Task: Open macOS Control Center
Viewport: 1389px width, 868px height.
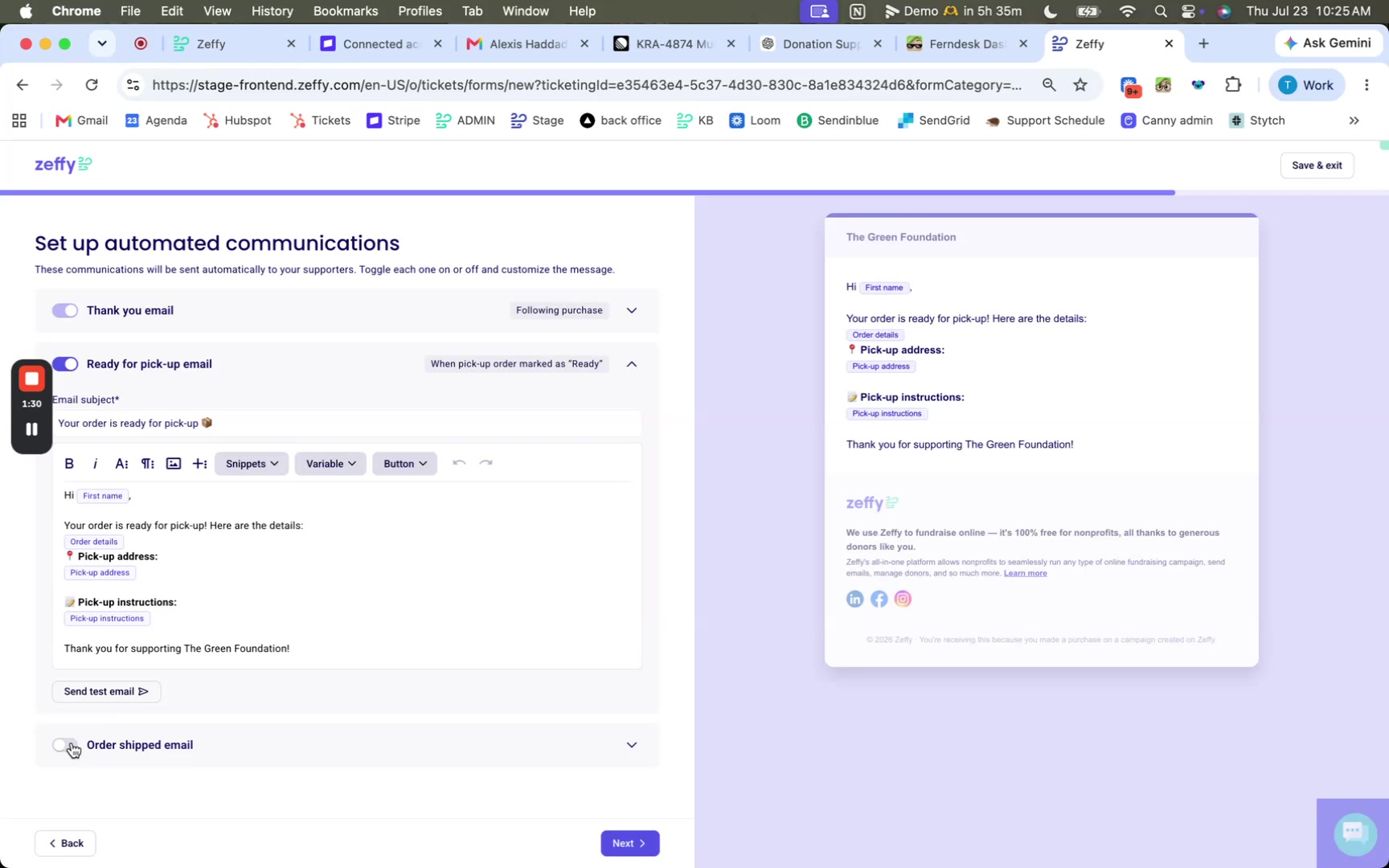Action: coord(1190,11)
